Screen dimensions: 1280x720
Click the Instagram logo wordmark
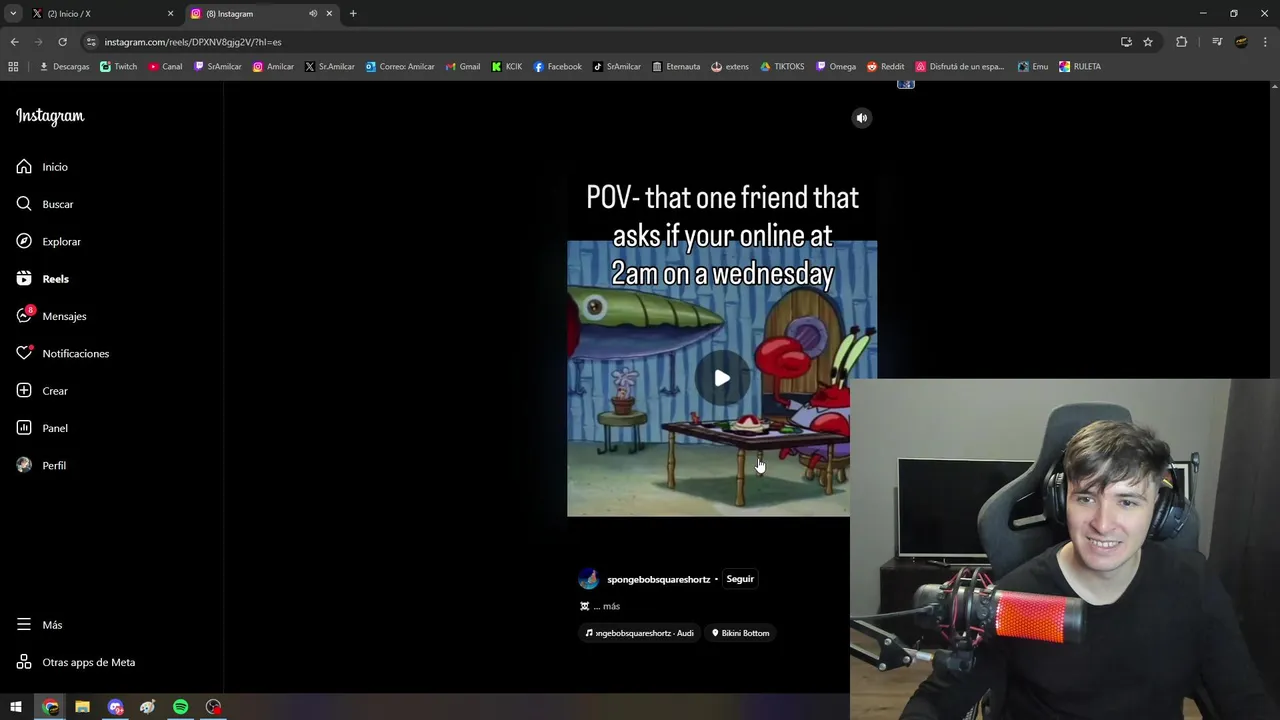click(x=50, y=116)
